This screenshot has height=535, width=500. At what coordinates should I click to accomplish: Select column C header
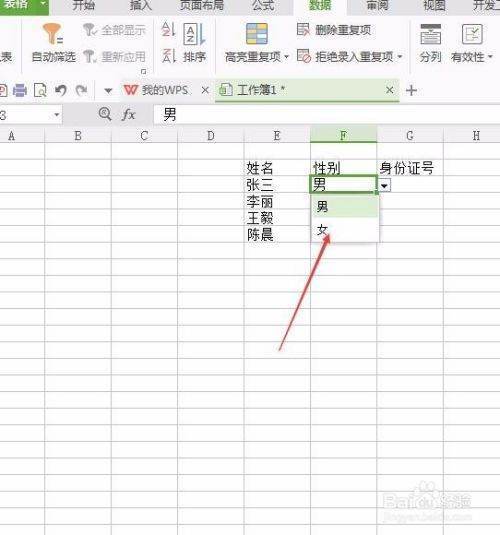point(144,135)
